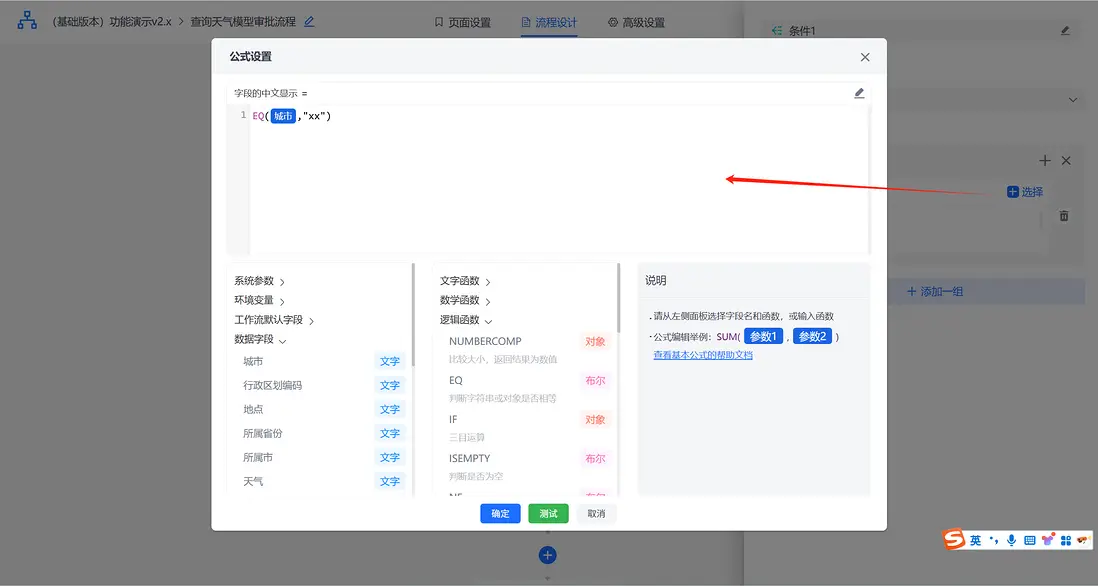The height and width of the screenshot is (586, 1098).
Task: Expand the 文字函数 group
Action: 465,281
